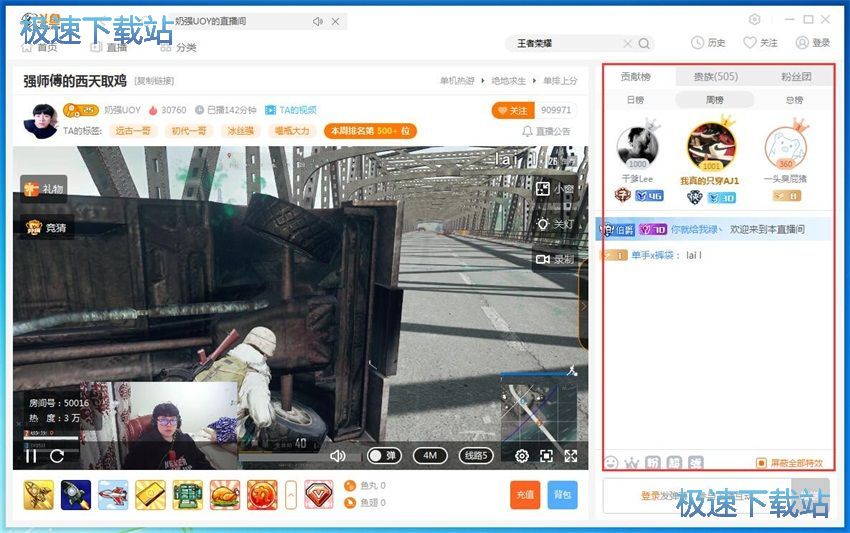Close the 奶强UOY的直播间 tab

(336, 22)
